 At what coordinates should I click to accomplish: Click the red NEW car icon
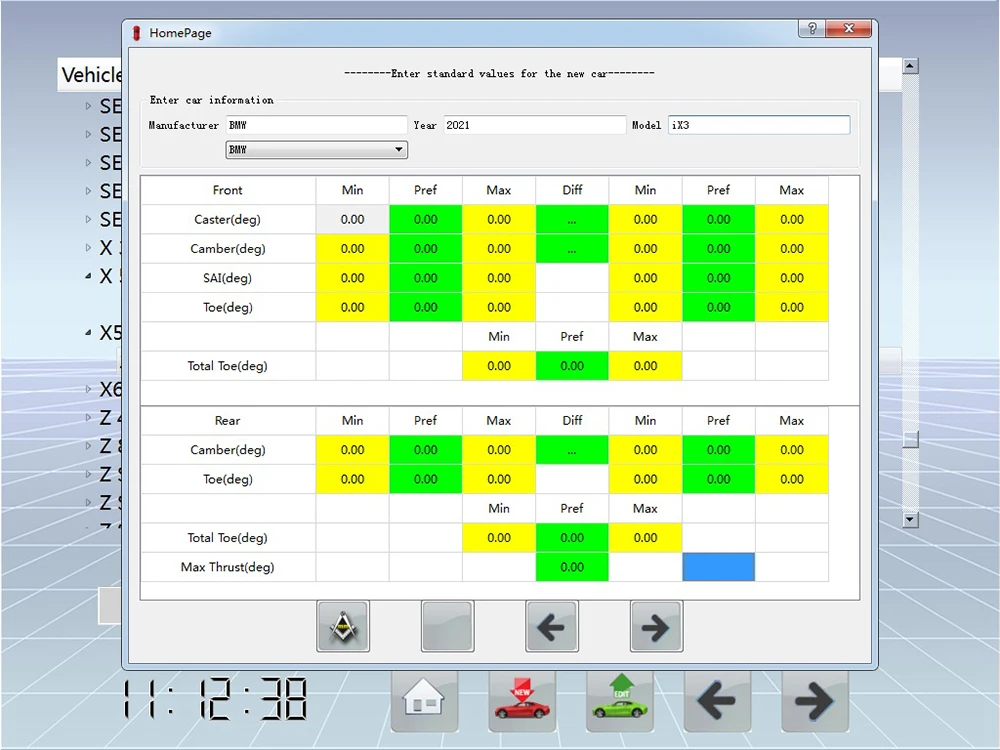pos(522,700)
